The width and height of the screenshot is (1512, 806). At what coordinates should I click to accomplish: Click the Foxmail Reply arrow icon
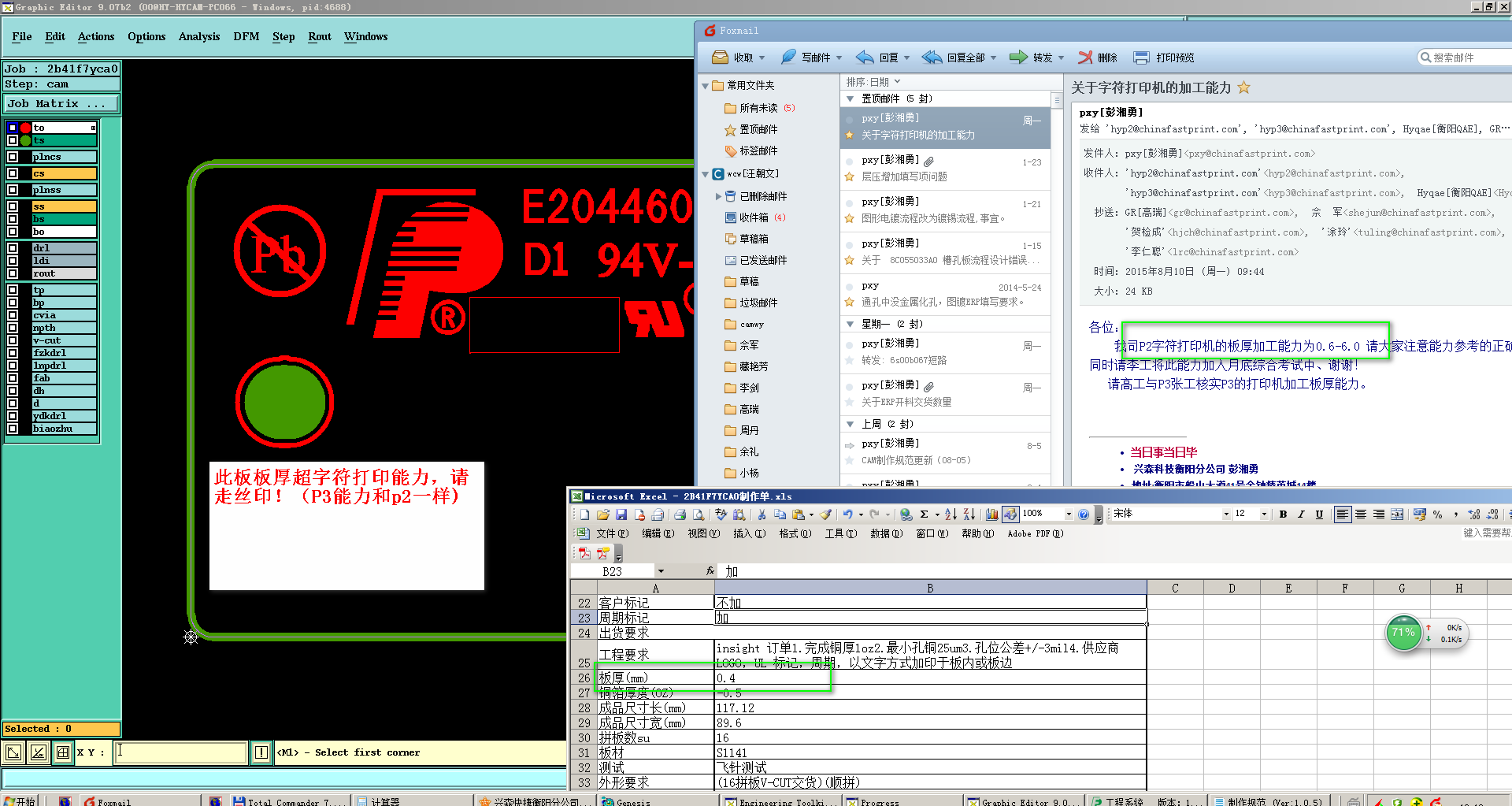tap(865, 57)
